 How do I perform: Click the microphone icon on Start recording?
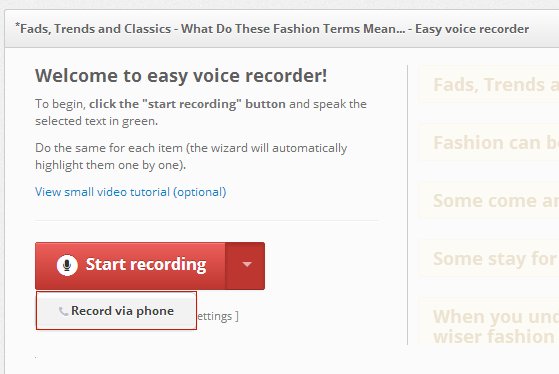67,265
